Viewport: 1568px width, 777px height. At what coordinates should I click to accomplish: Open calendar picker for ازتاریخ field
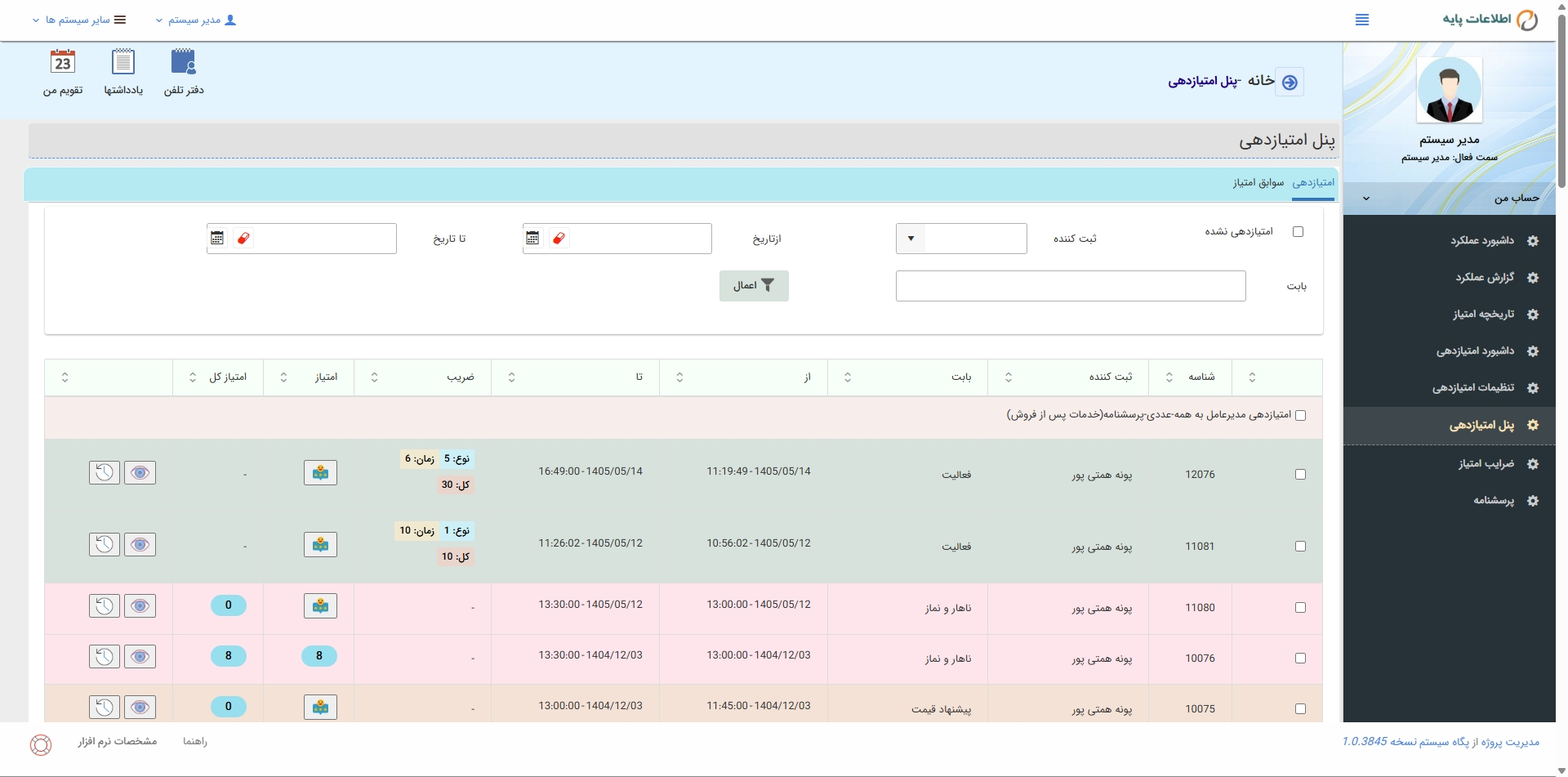click(532, 238)
